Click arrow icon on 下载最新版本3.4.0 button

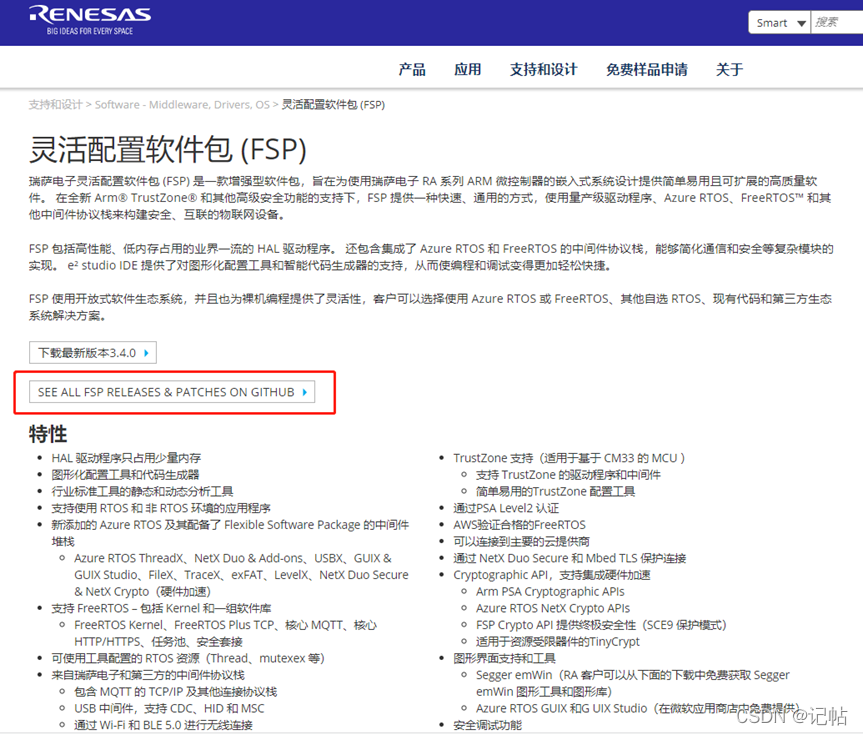point(146,353)
